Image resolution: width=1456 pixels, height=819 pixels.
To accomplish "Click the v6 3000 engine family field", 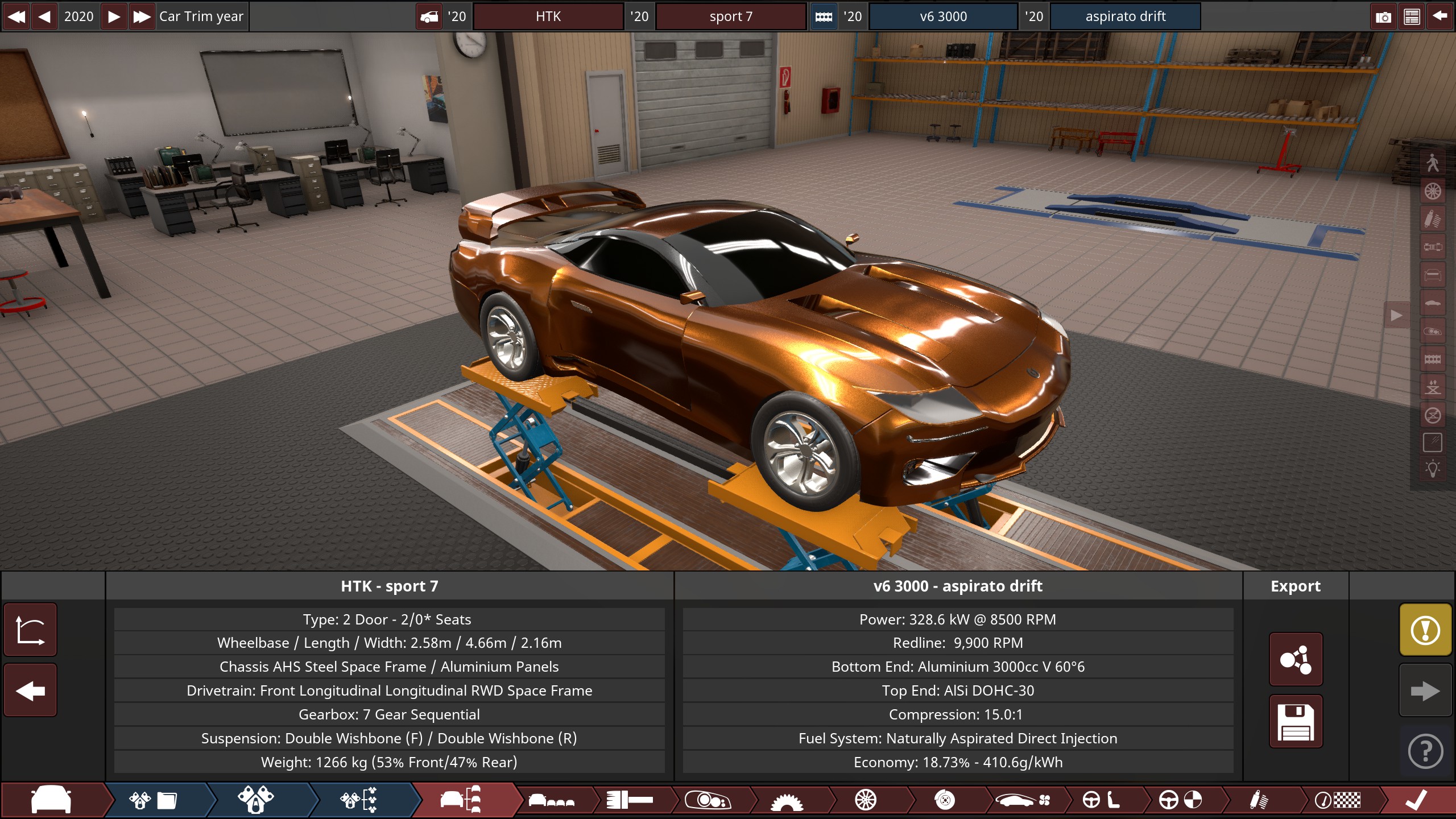I will pos(944,16).
